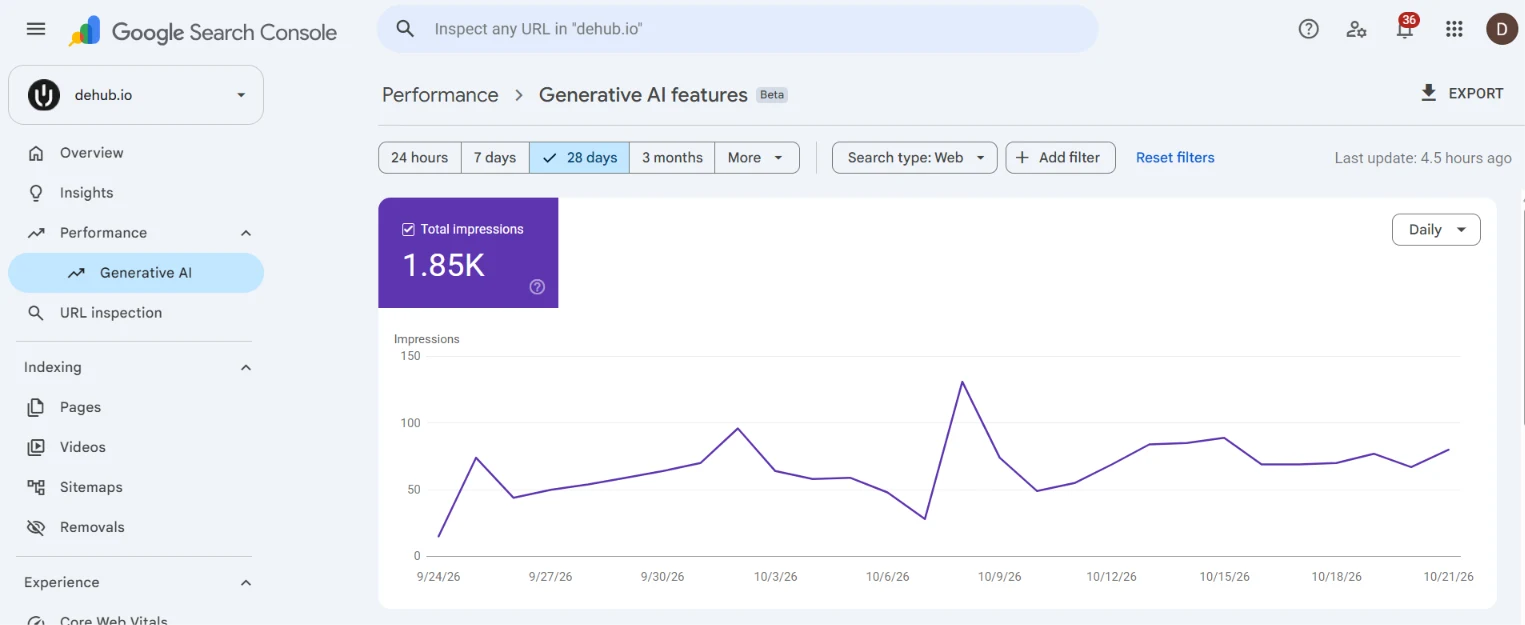1525x625 pixels.
Task: Click the 1.85K impressions value
Action: coord(444,265)
